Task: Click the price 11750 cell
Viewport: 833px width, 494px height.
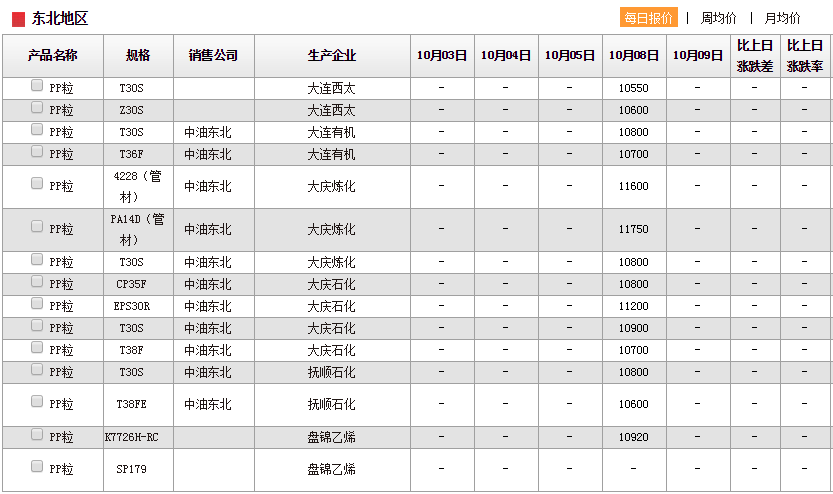Action: (x=634, y=229)
